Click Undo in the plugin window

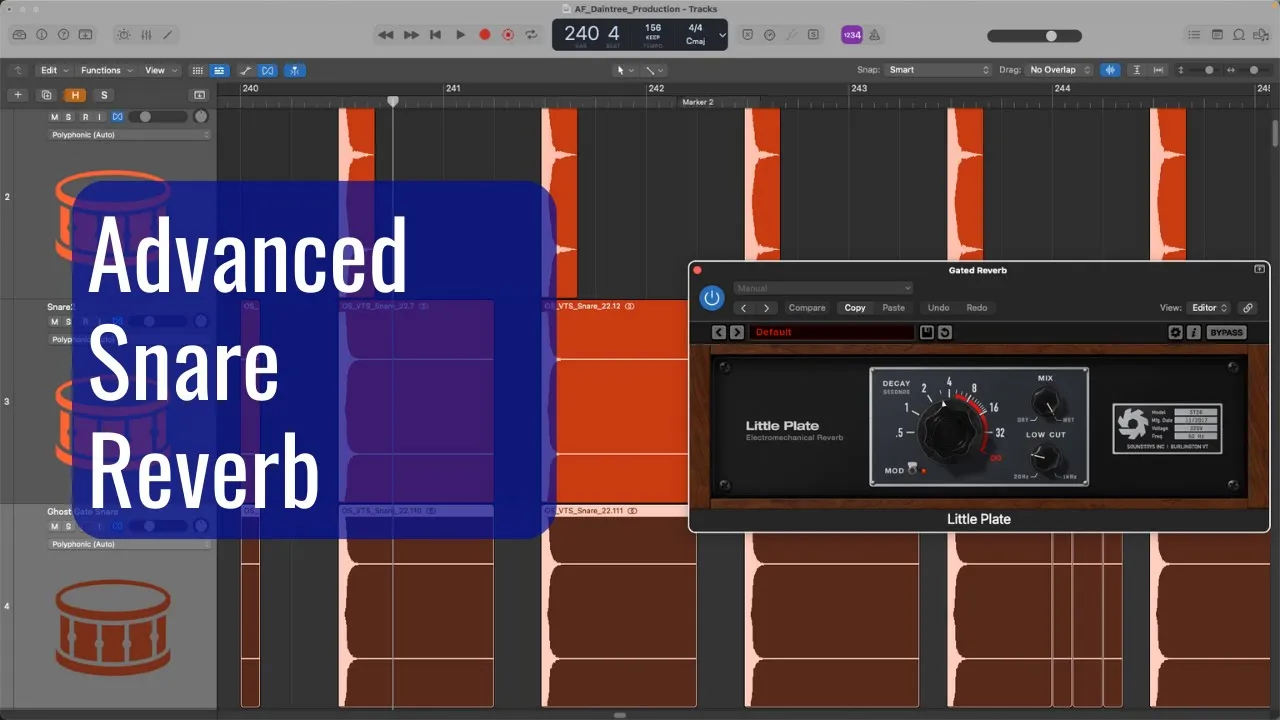(x=938, y=308)
